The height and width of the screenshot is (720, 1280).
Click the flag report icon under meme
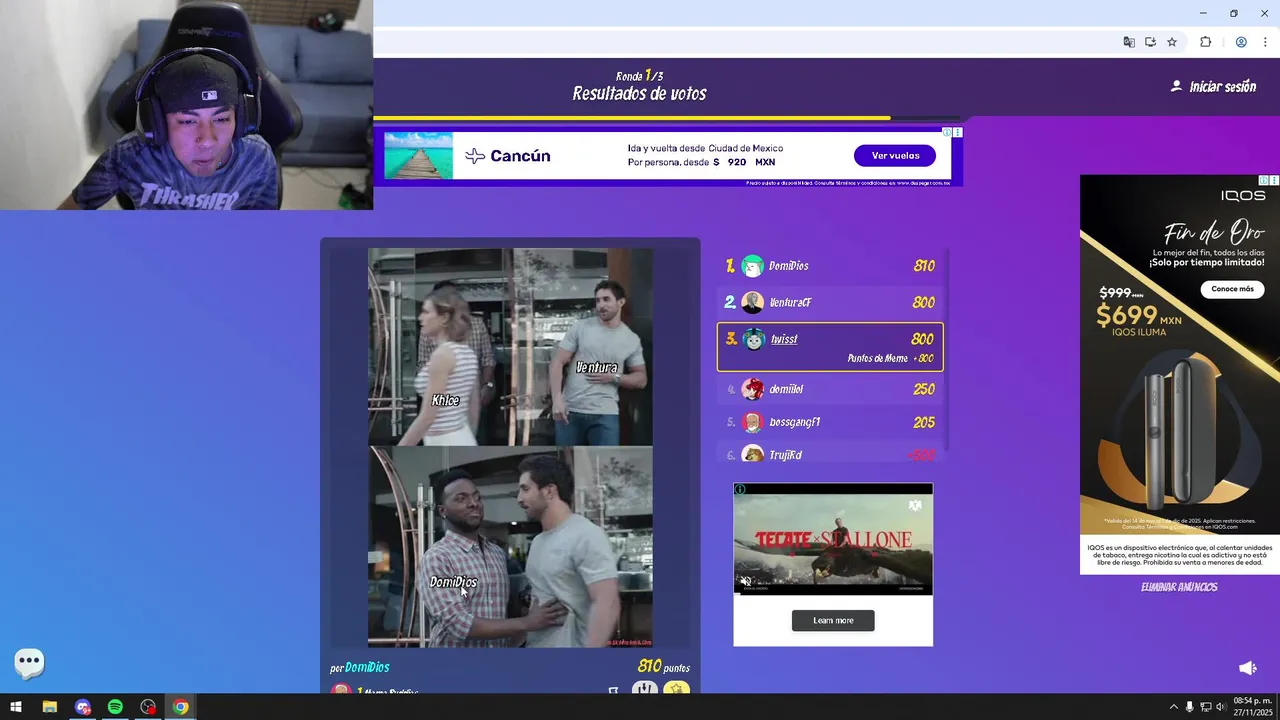pyautogui.click(x=613, y=689)
